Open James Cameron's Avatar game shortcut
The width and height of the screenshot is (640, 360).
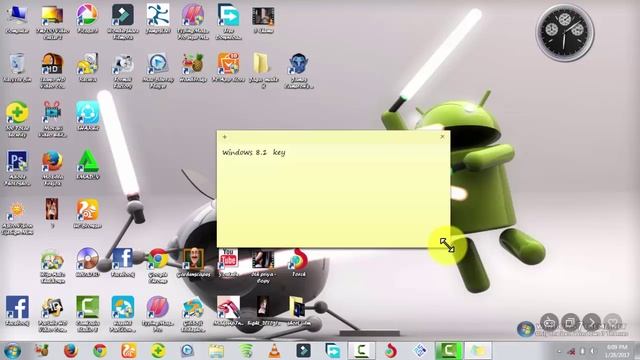point(298,70)
